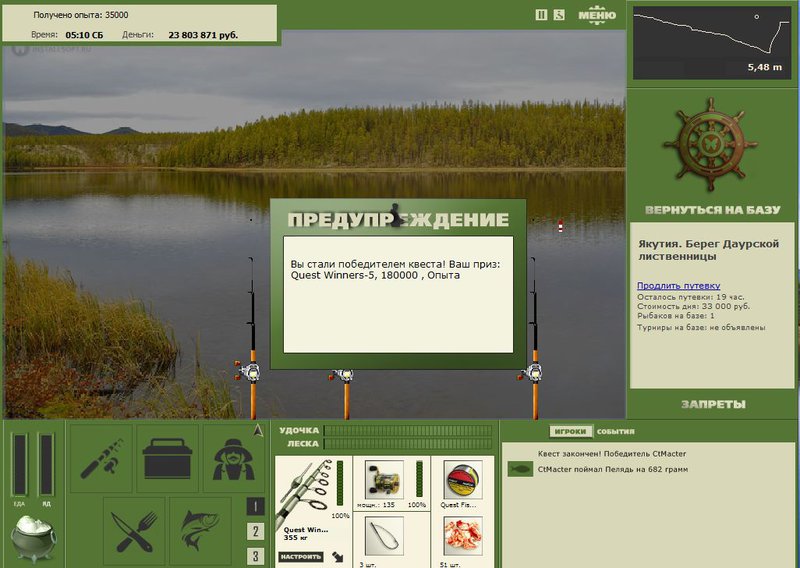
Task: Click the Стоимость дня: 33 000 руб. text
Action: click(693, 307)
